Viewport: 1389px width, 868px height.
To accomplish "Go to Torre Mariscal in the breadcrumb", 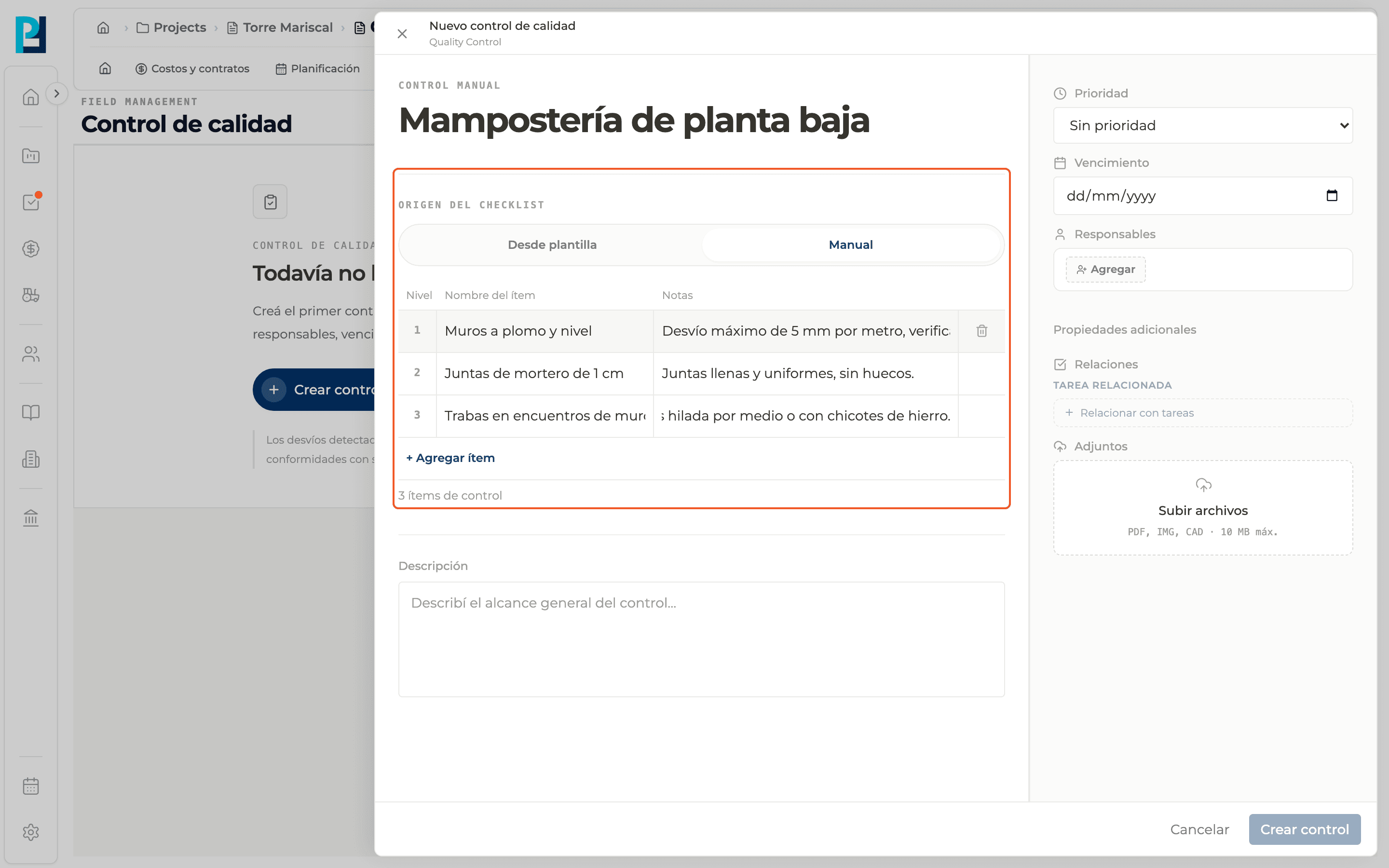I will coord(280,27).
